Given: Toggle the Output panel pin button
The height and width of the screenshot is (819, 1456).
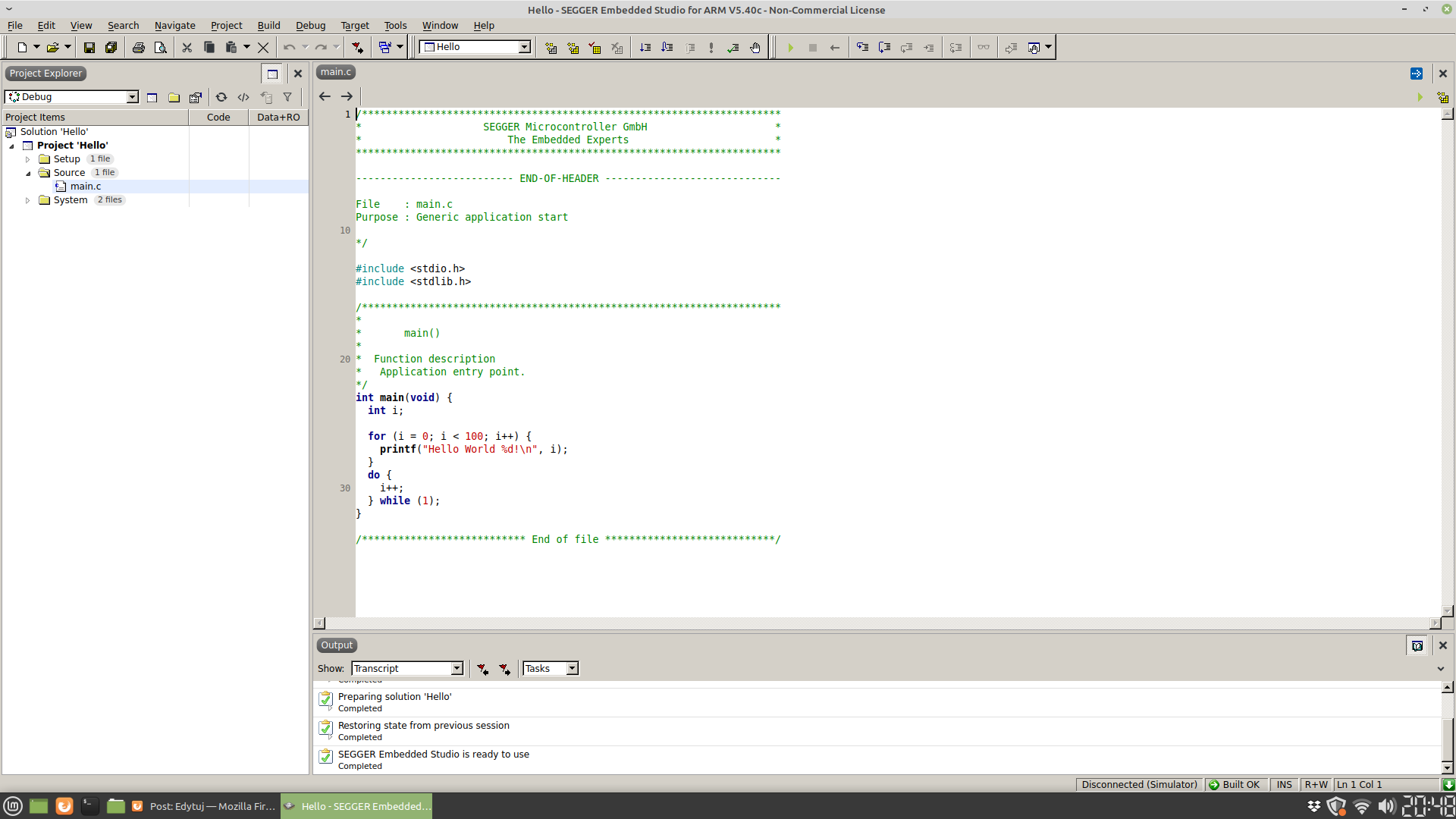Looking at the screenshot, I should point(1417,645).
